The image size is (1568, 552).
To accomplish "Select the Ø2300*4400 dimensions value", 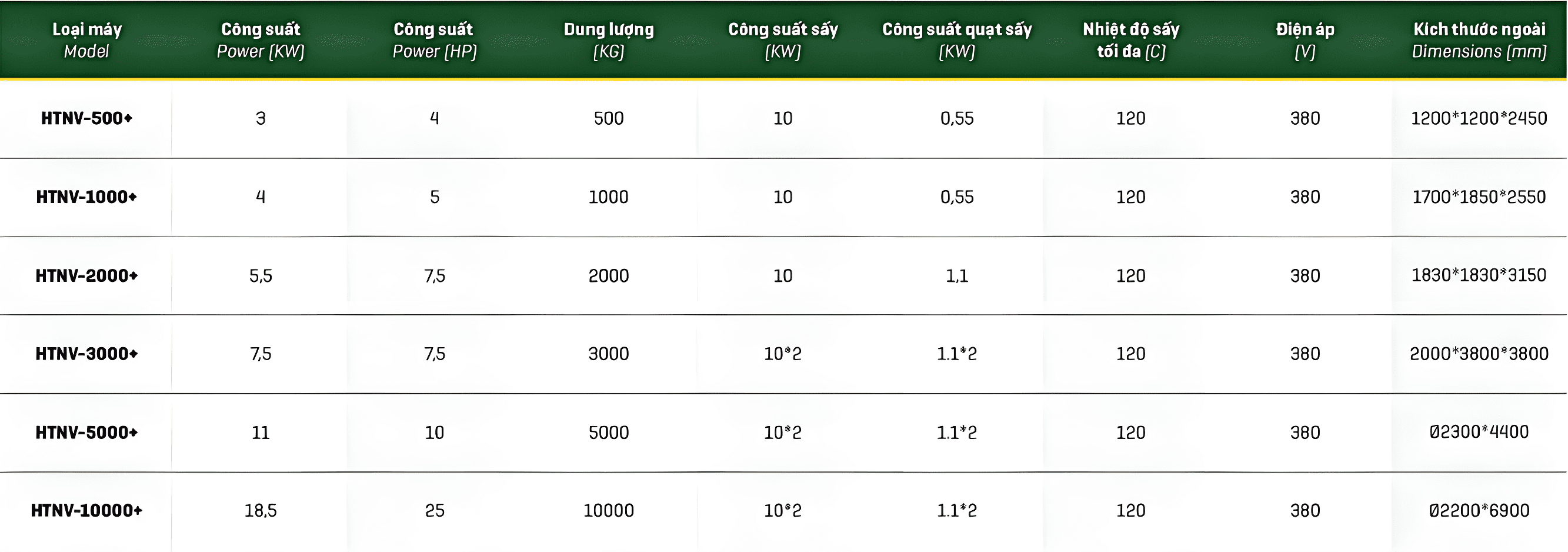I will click(1479, 432).
